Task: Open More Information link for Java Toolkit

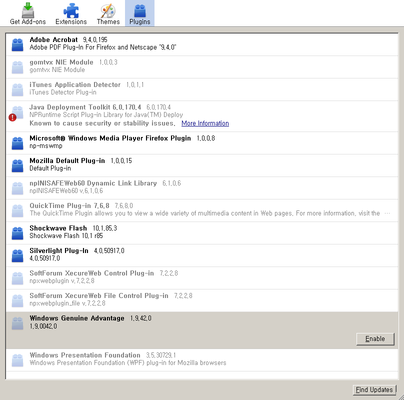Action: click(205, 123)
